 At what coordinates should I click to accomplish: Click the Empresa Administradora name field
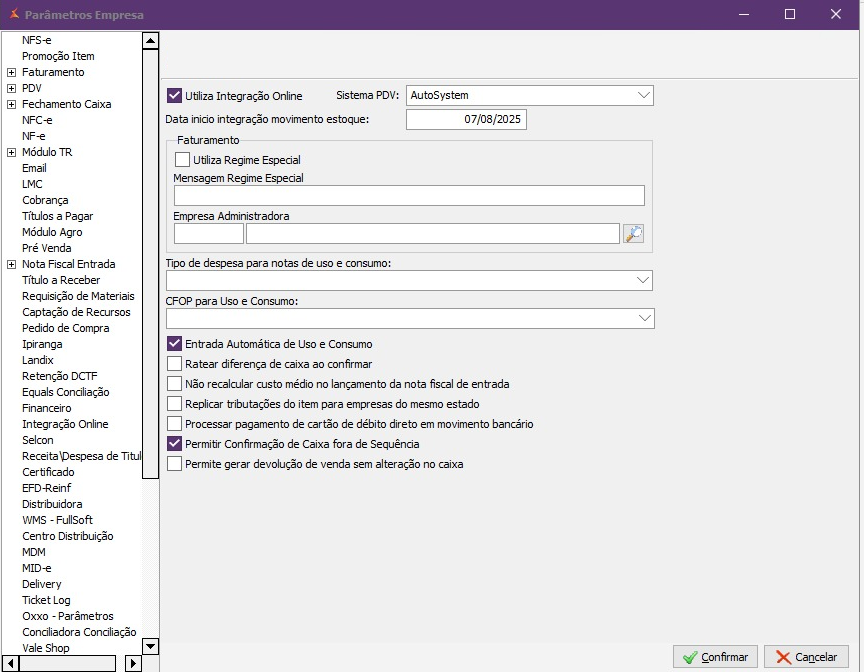click(x=433, y=234)
